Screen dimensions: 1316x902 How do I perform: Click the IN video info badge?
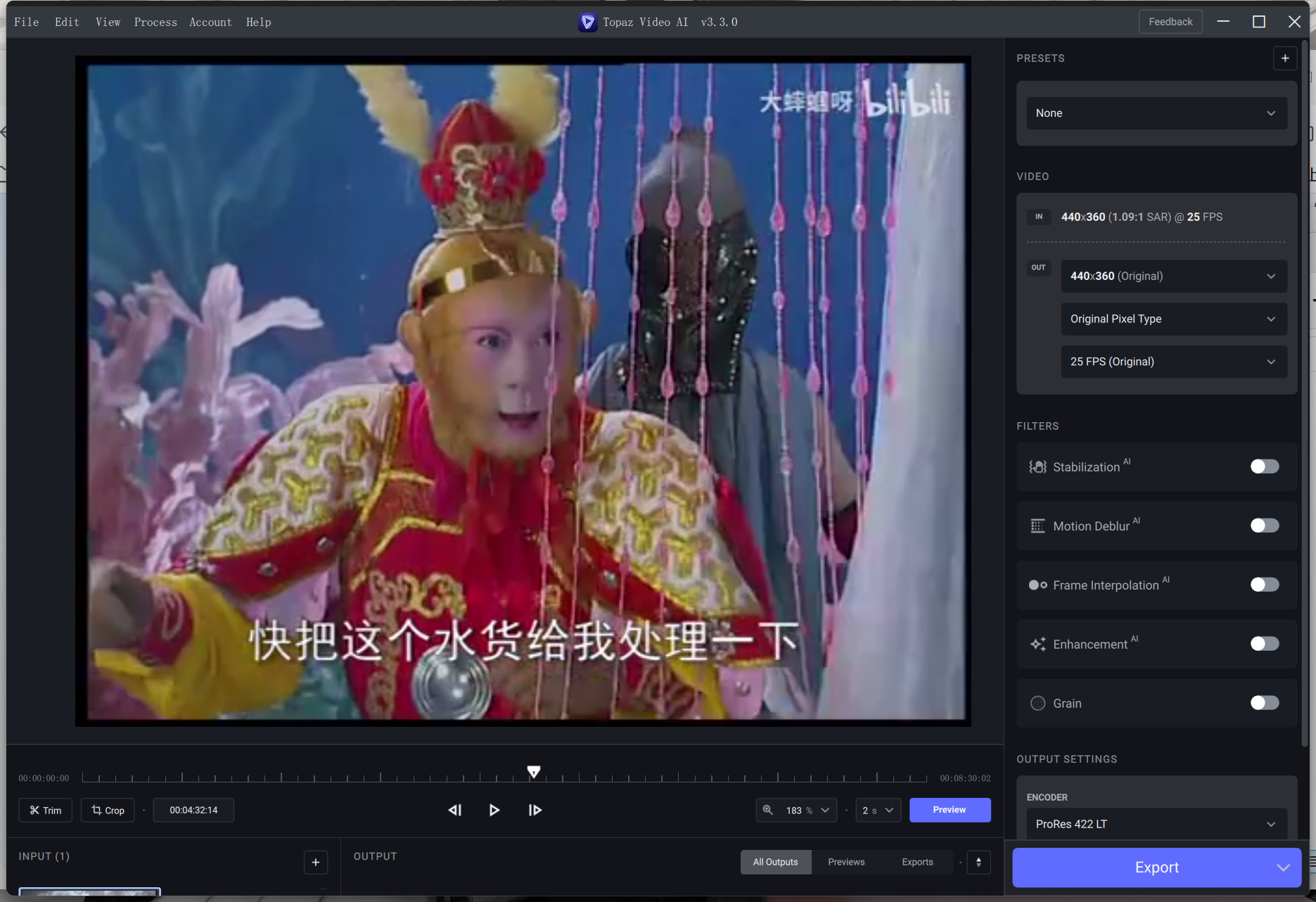(1039, 217)
